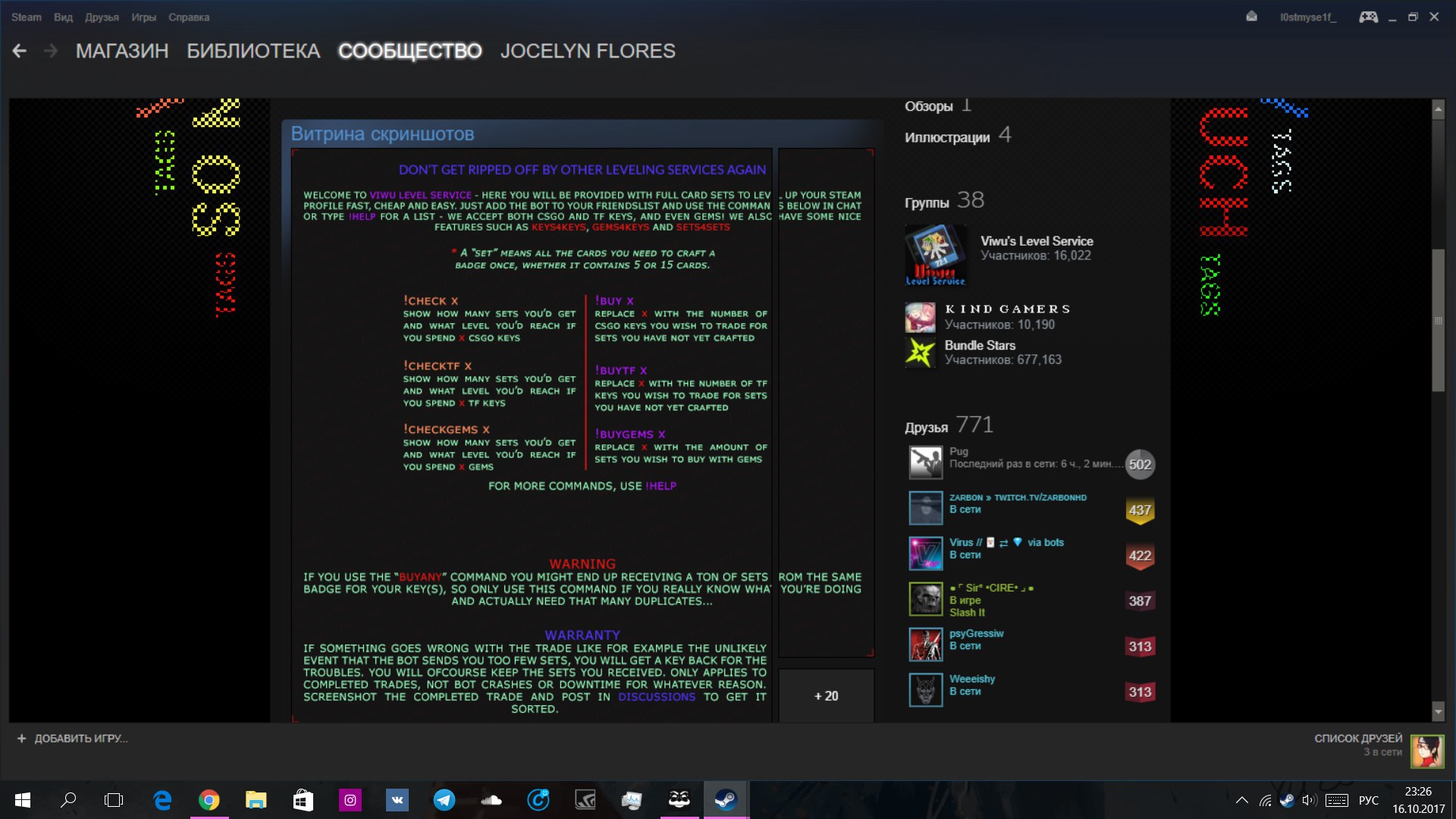Open the K I N D G A M E R S group

pyautogui.click(x=1008, y=309)
